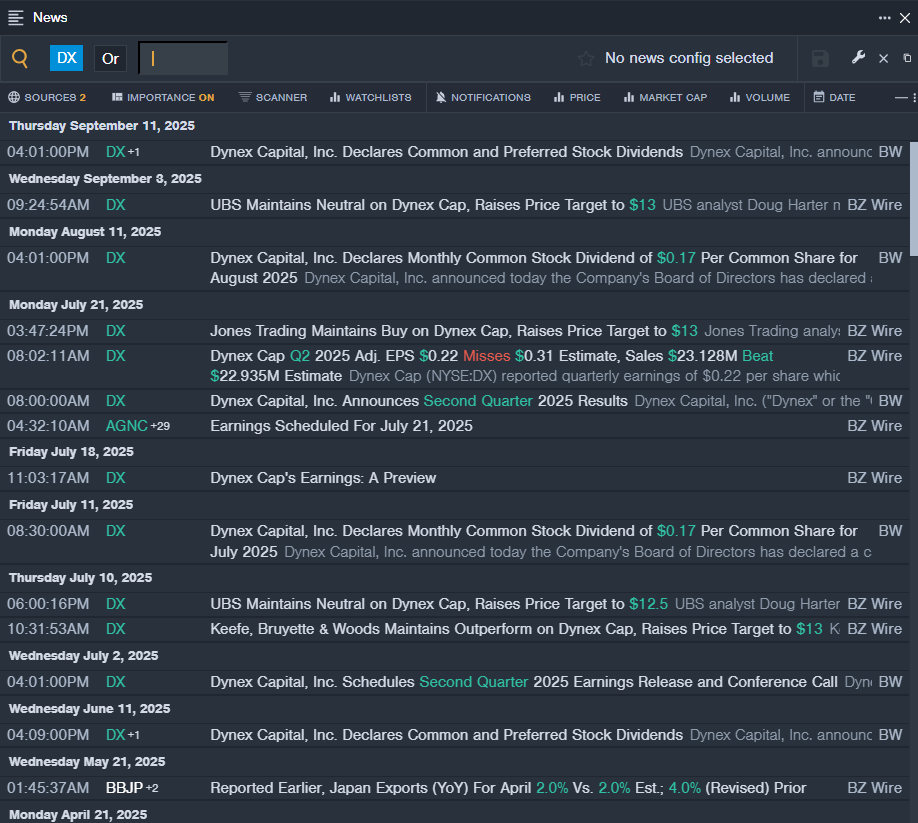Toggle the Or search operator
The width and height of the screenshot is (918, 823).
[110, 58]
